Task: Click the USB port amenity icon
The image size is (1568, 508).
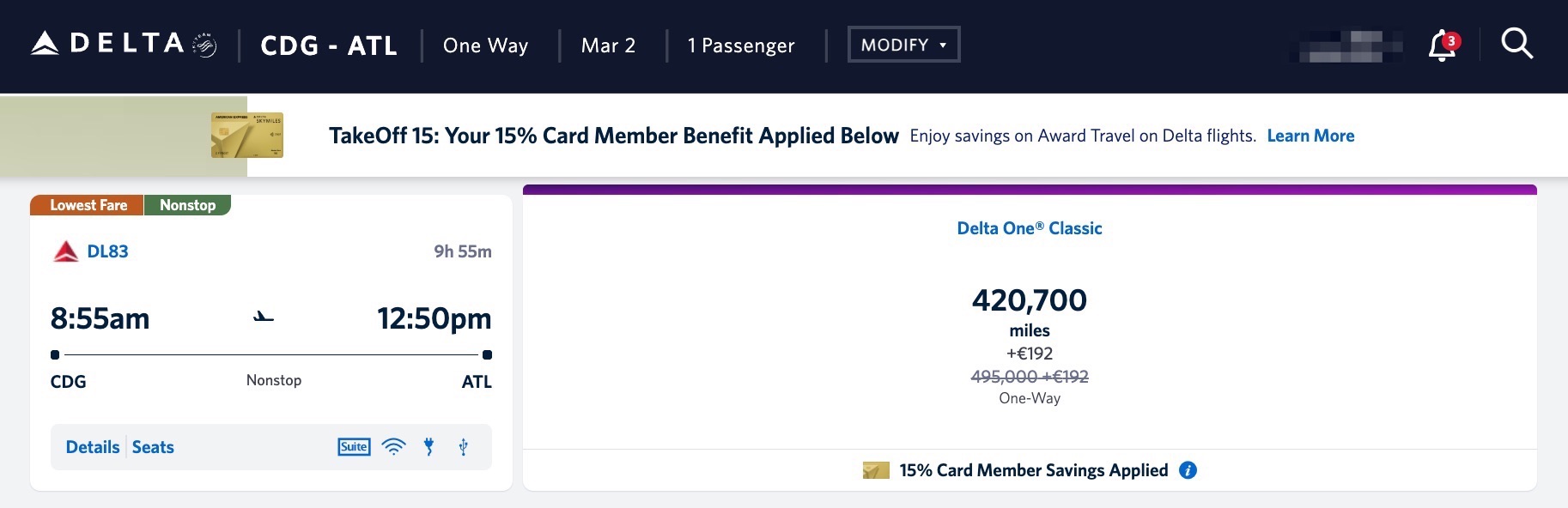Action: click(463, 446)
